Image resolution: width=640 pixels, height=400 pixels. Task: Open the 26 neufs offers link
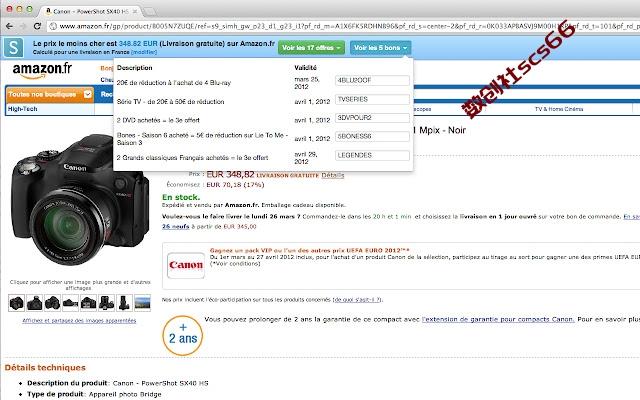click(x=176, y=227)
